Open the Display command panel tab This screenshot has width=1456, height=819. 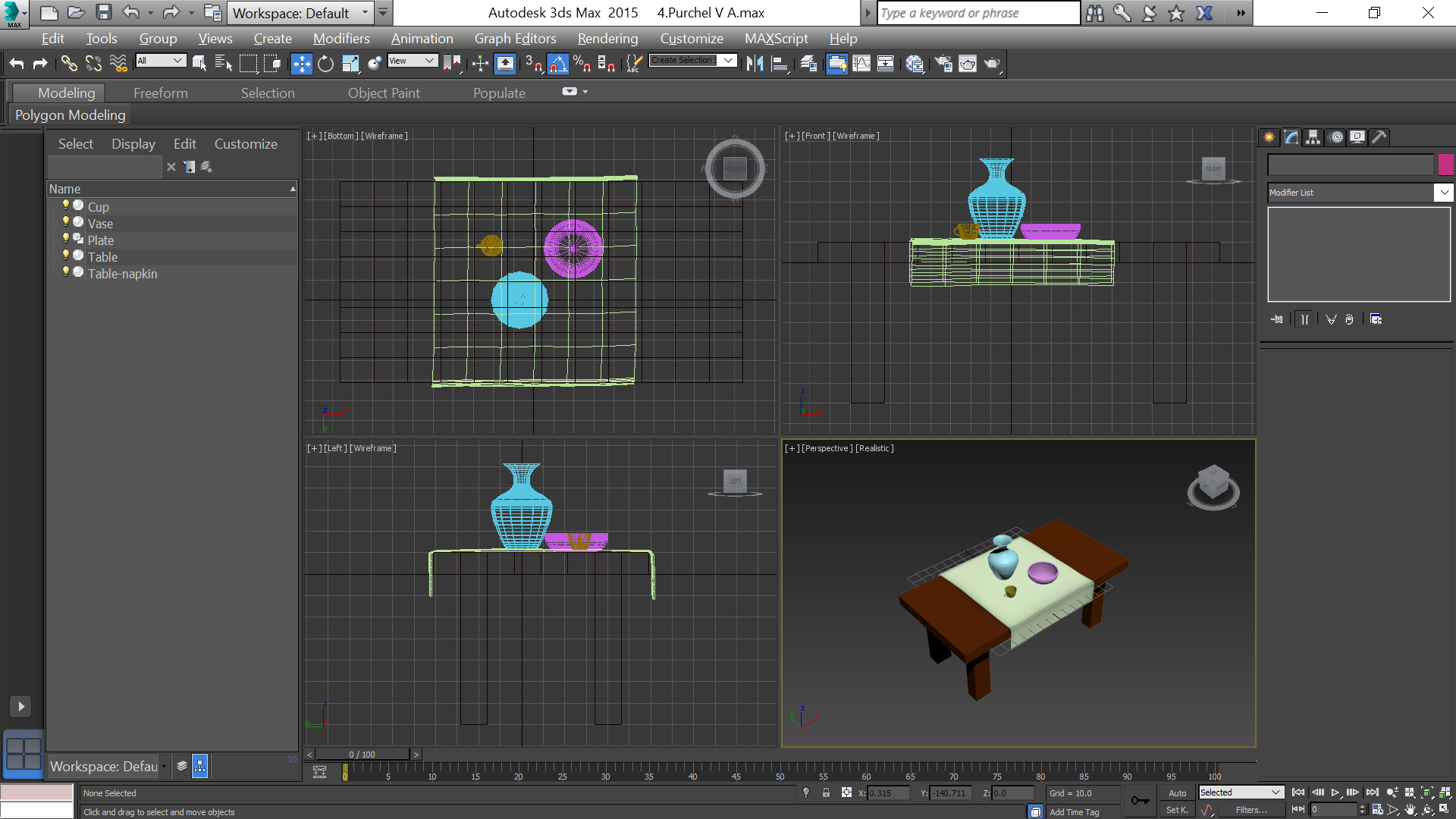[1357, 137]
